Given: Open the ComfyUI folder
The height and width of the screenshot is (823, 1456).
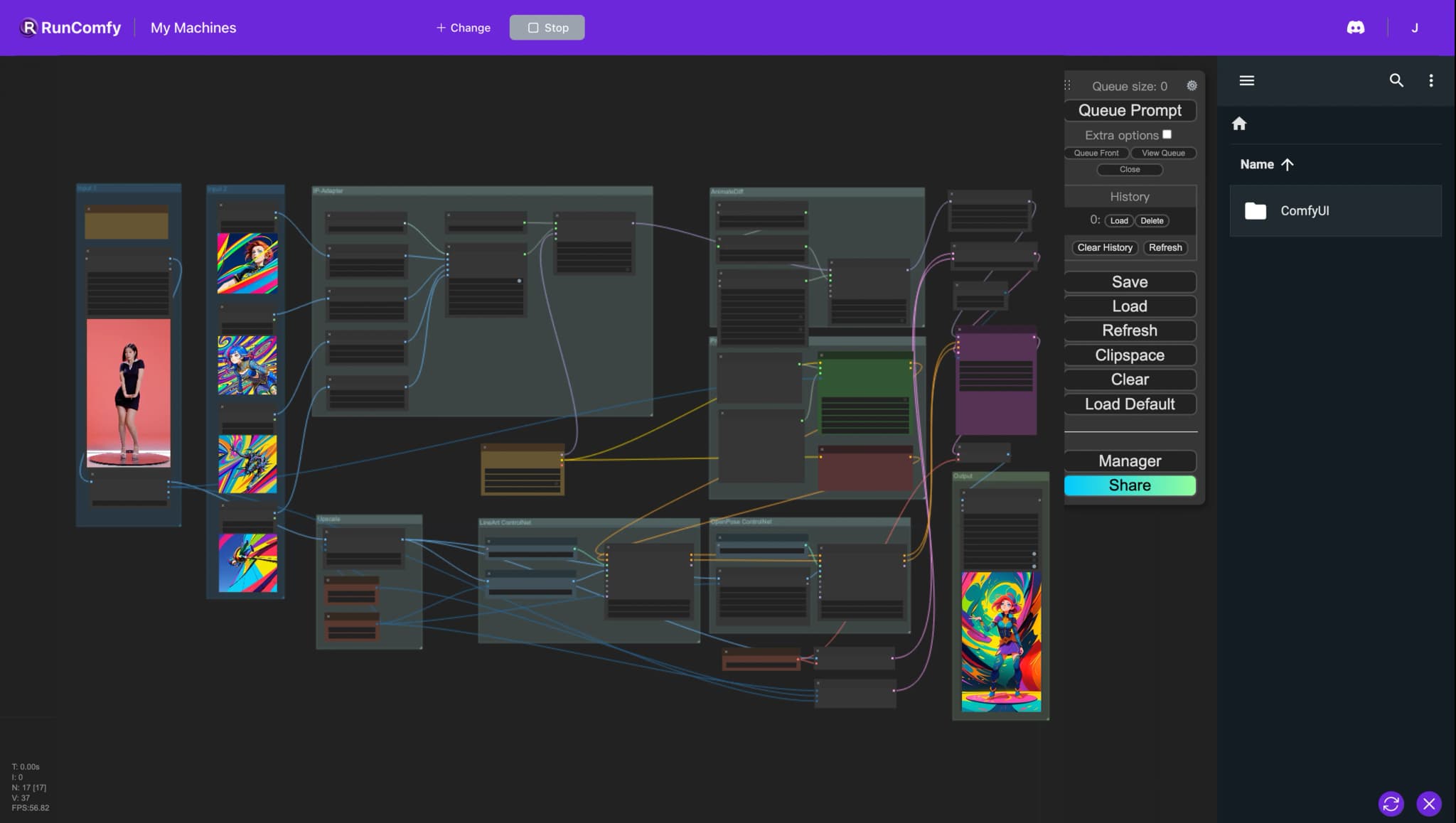Looking at the screenshot, I should (1304, 211).
